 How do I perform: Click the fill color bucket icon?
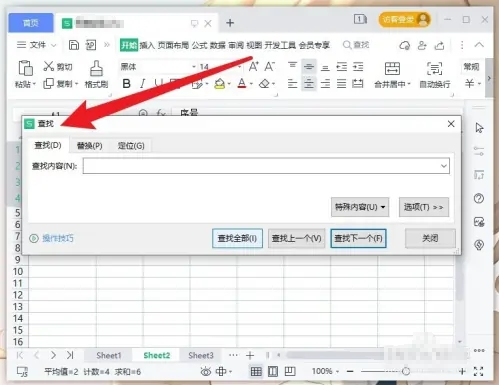point(219,84)
